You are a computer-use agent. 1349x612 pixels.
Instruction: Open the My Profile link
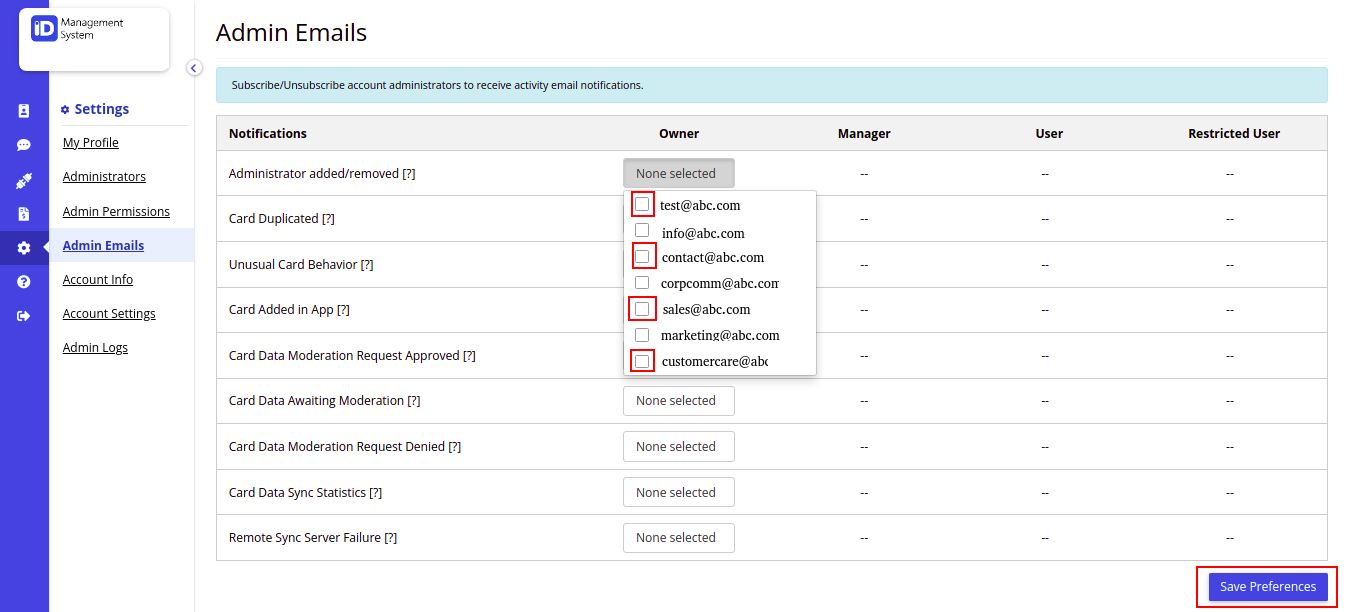(90, 142)
